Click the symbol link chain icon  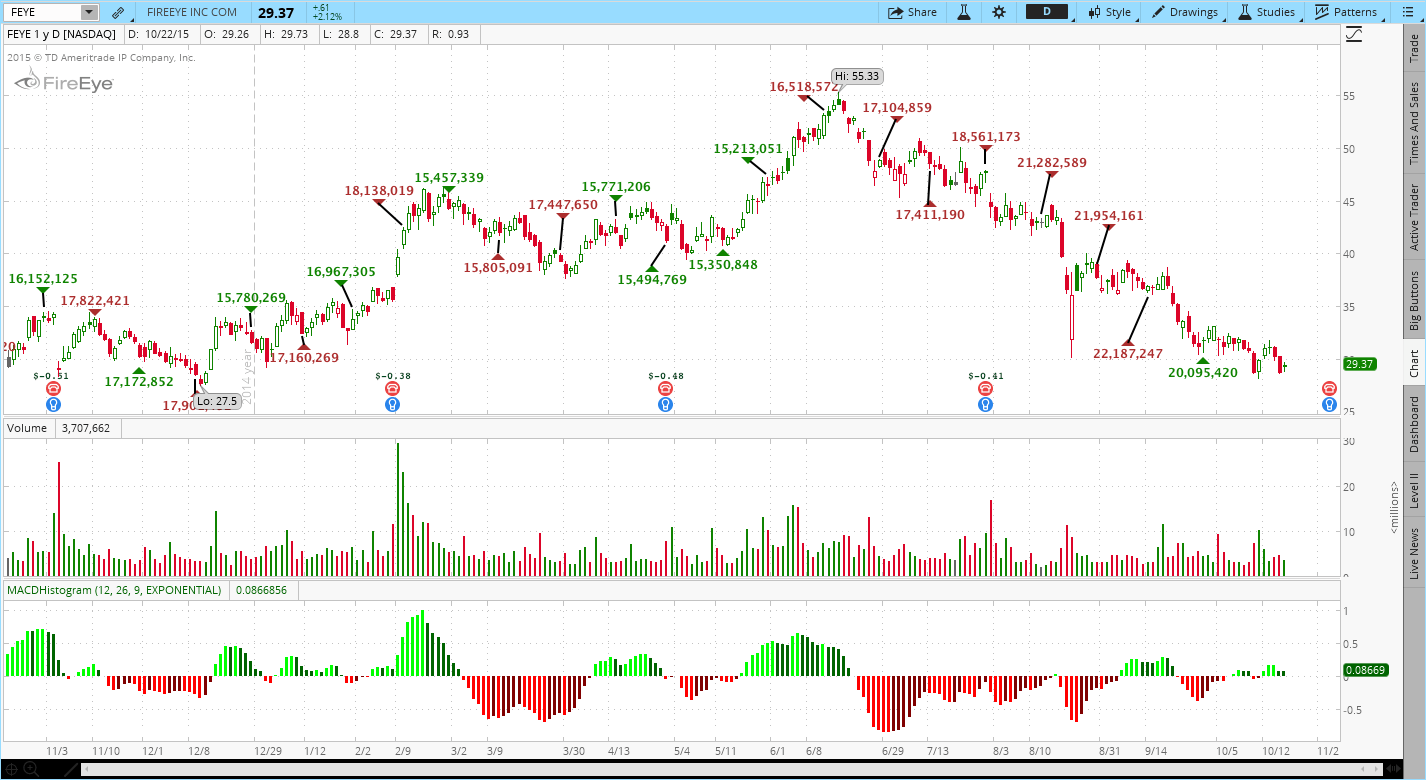pyautogui.click(x=118, y=12)
